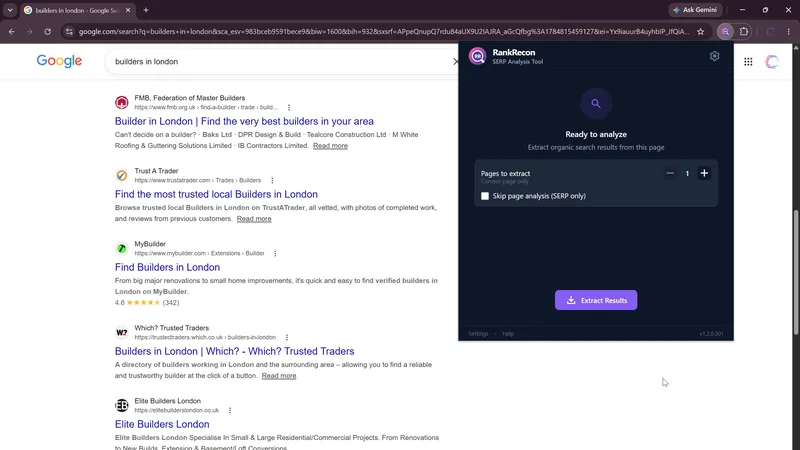Close the builders in london tab
The image size is (800, 450).
click(128, 10)
